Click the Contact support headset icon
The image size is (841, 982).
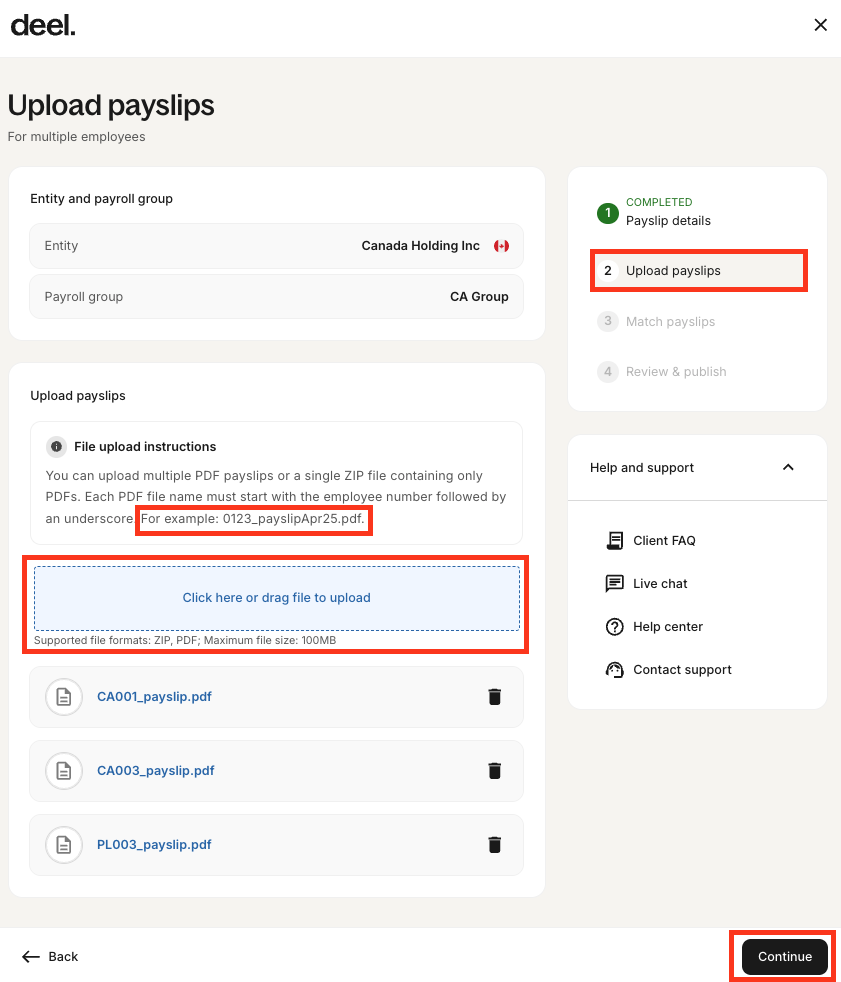pos(614,670)
